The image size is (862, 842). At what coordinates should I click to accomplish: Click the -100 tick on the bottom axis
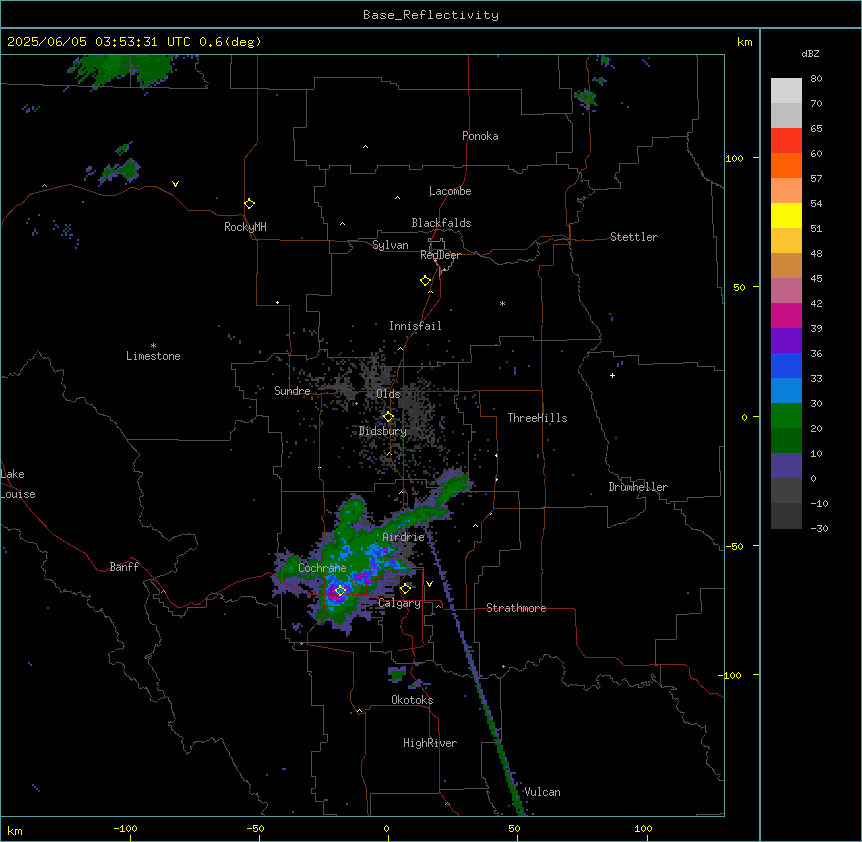125,828
